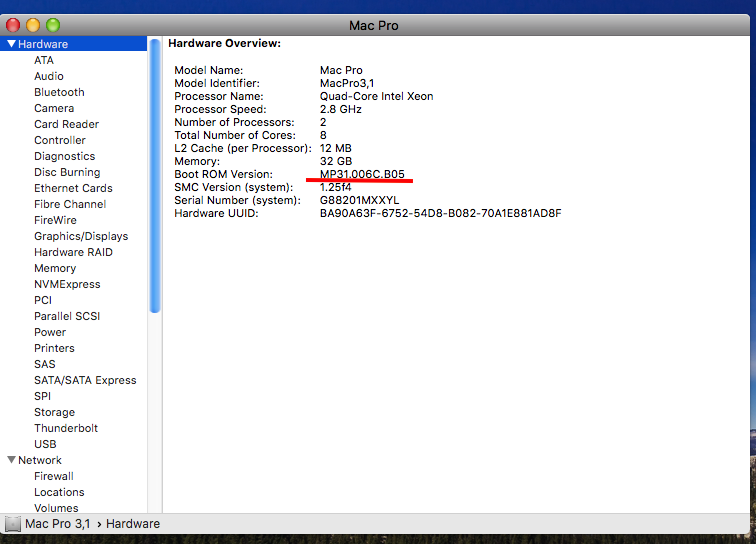The height and width of the screenshot is (544, 756).
Task: Collapse the Network disclosure triangle
Action: (12, 460)
